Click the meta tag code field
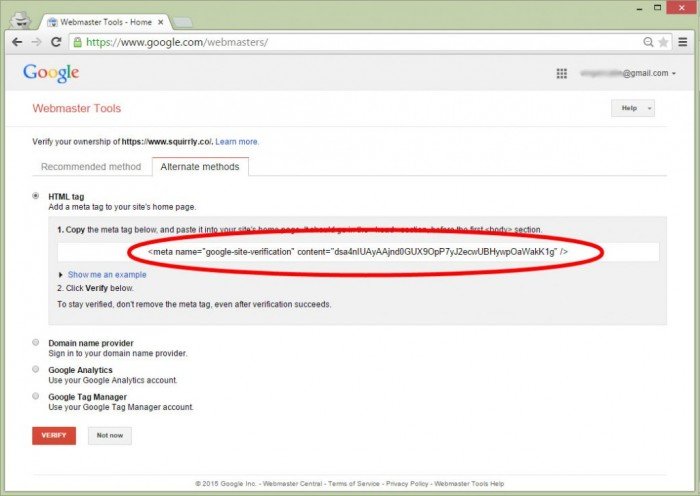Image resolution: width=700 pixels, height=496 pixels. pos(357,252)
